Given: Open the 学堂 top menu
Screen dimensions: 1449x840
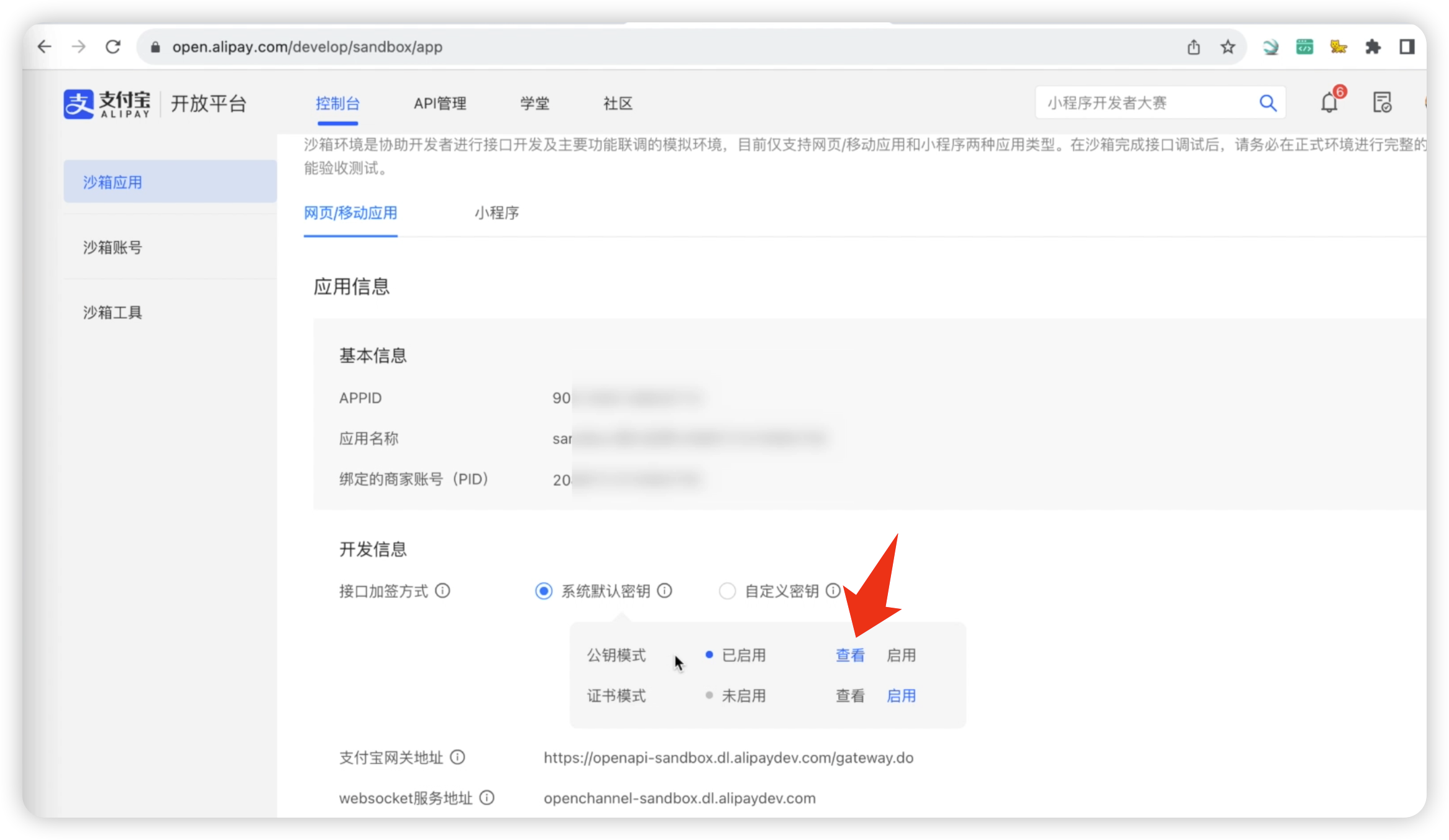Looking at the screenshot, I should click(x=534, y=103).
